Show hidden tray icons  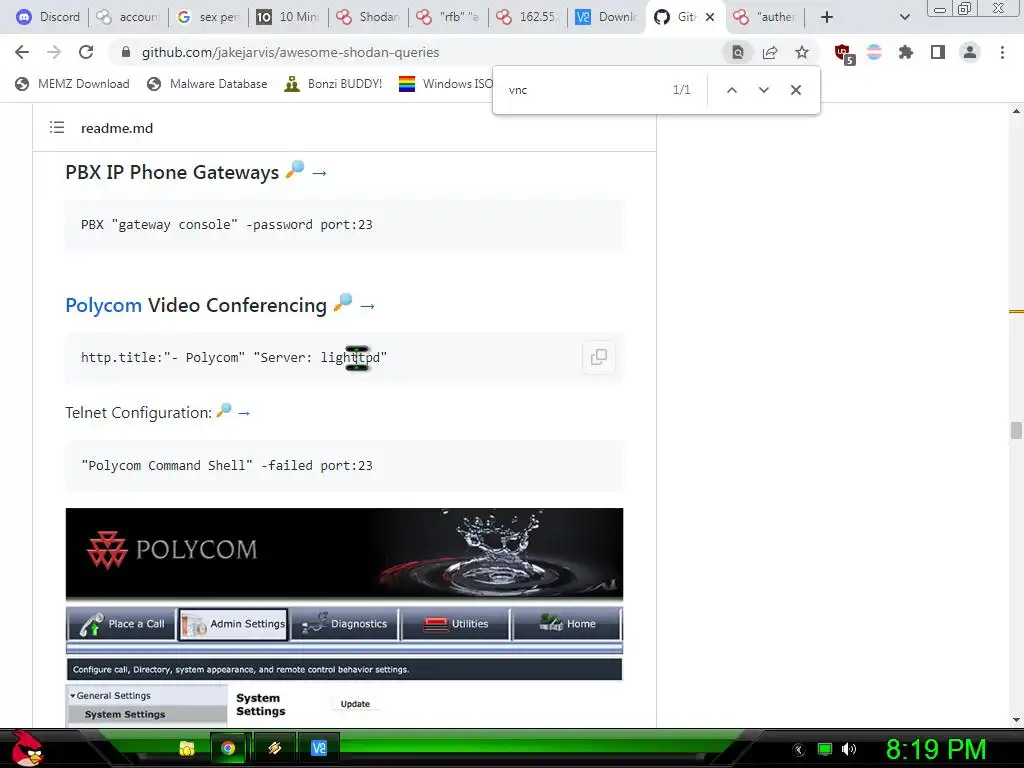798,750
